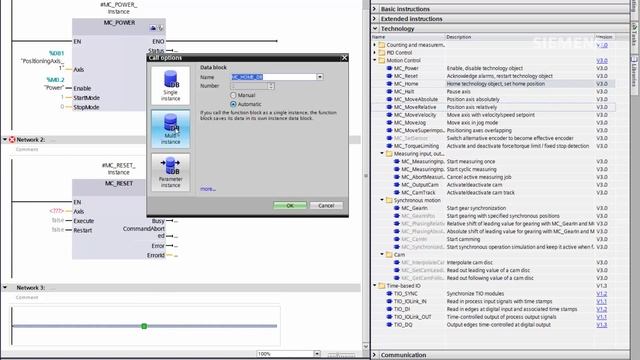The height and width of the screenshot is (360, 640).
Task: Collapse the Time-based IO folder
Action: 375,286
